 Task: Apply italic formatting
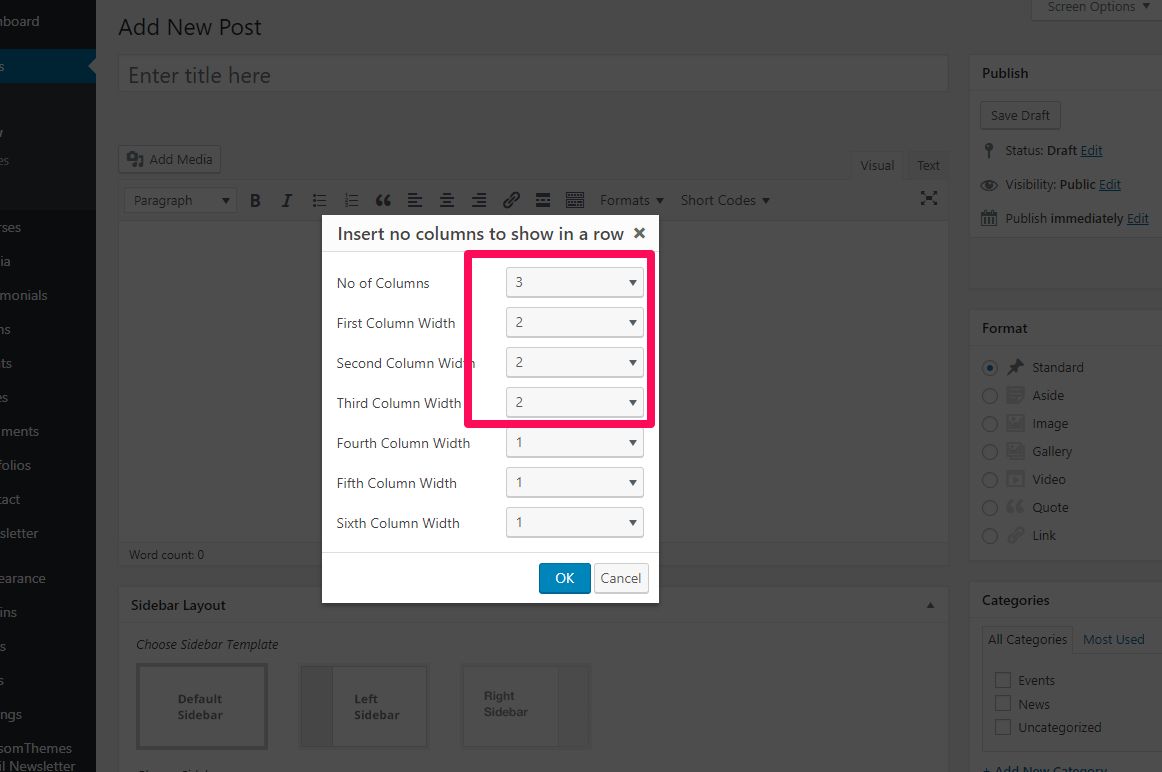click(287, 200)
